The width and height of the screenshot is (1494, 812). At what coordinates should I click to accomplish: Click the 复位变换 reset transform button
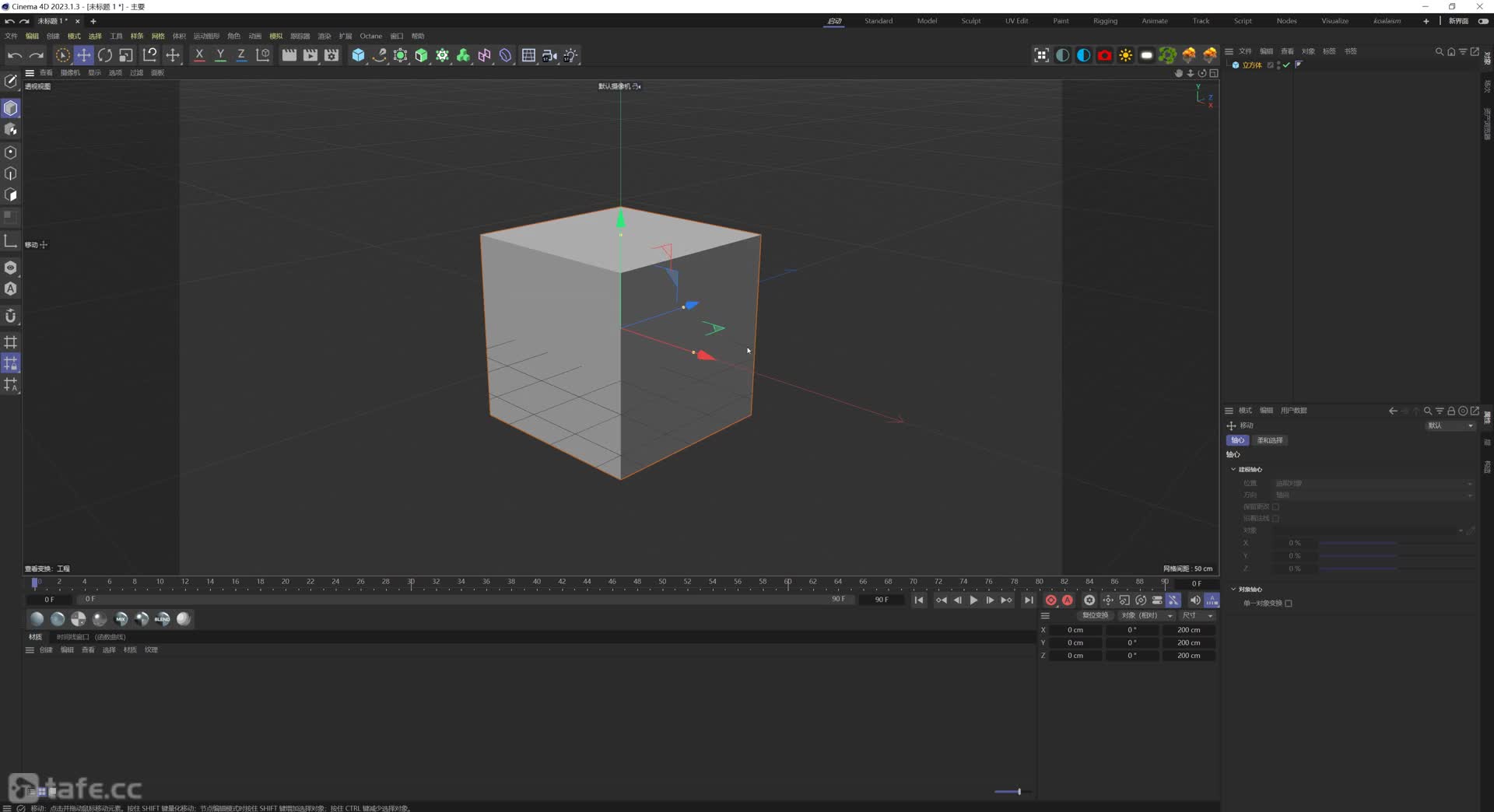tap(1095, 615)
